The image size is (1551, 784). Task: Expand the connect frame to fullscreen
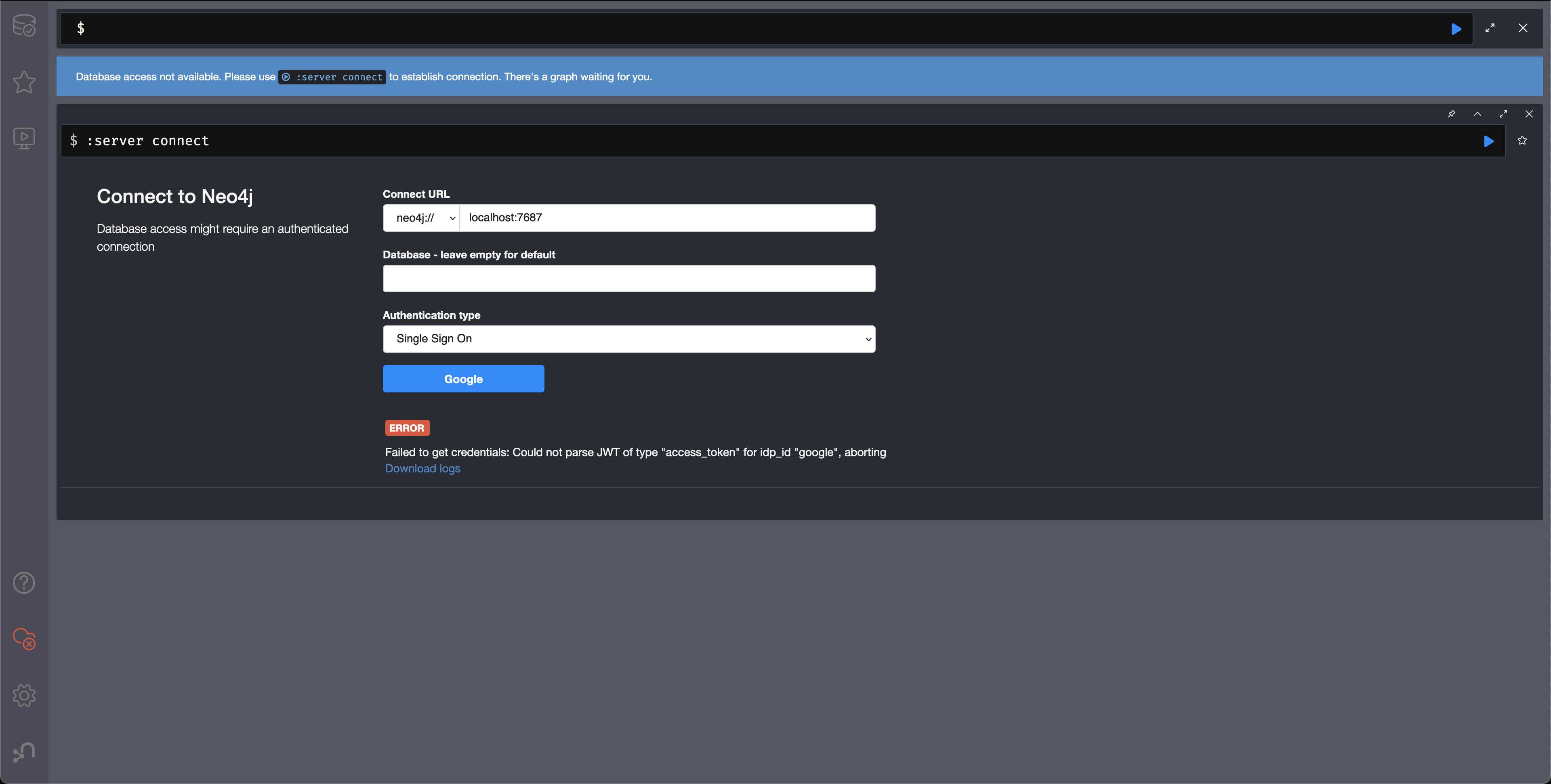pos(1503,114)
